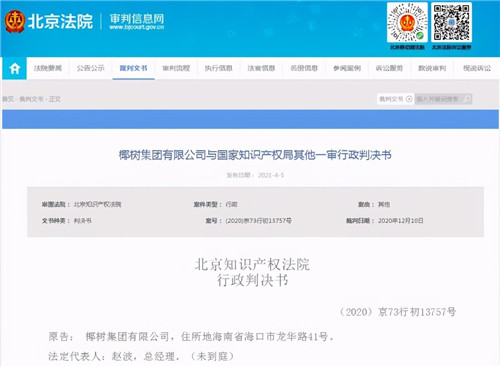Screen dimensions: 500x367
Task: Click the 北京知识产权法院 document heading
Action: (252, 265)
